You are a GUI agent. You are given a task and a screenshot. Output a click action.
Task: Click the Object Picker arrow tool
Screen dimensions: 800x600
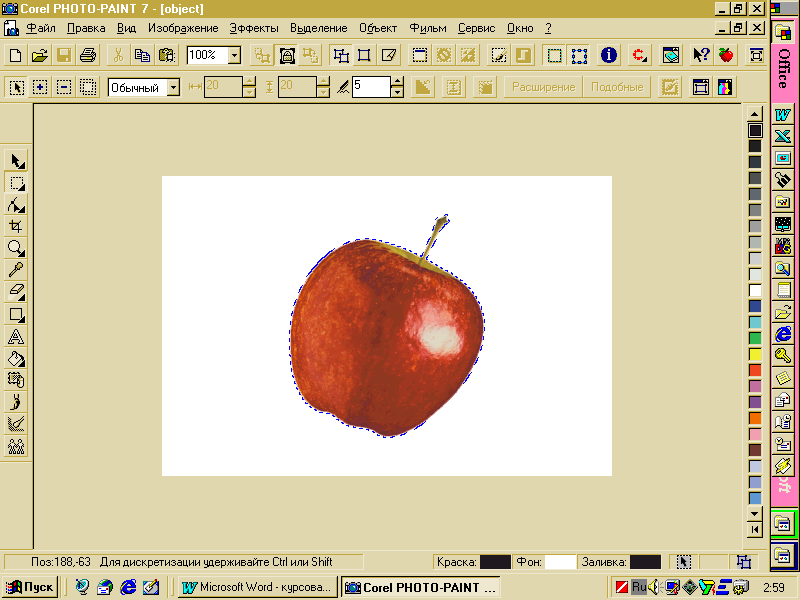pyautogui.click(x=16, y=161)
